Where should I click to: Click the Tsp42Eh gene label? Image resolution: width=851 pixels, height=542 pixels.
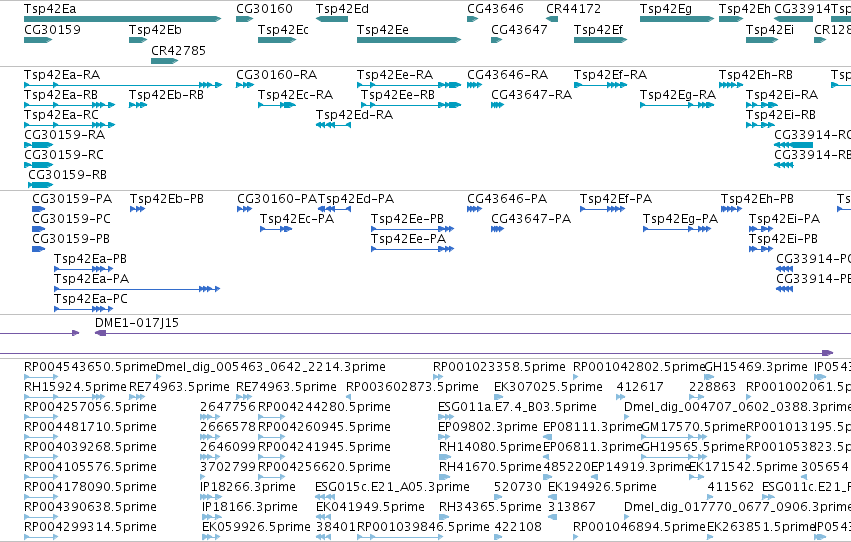pos(744,9)
